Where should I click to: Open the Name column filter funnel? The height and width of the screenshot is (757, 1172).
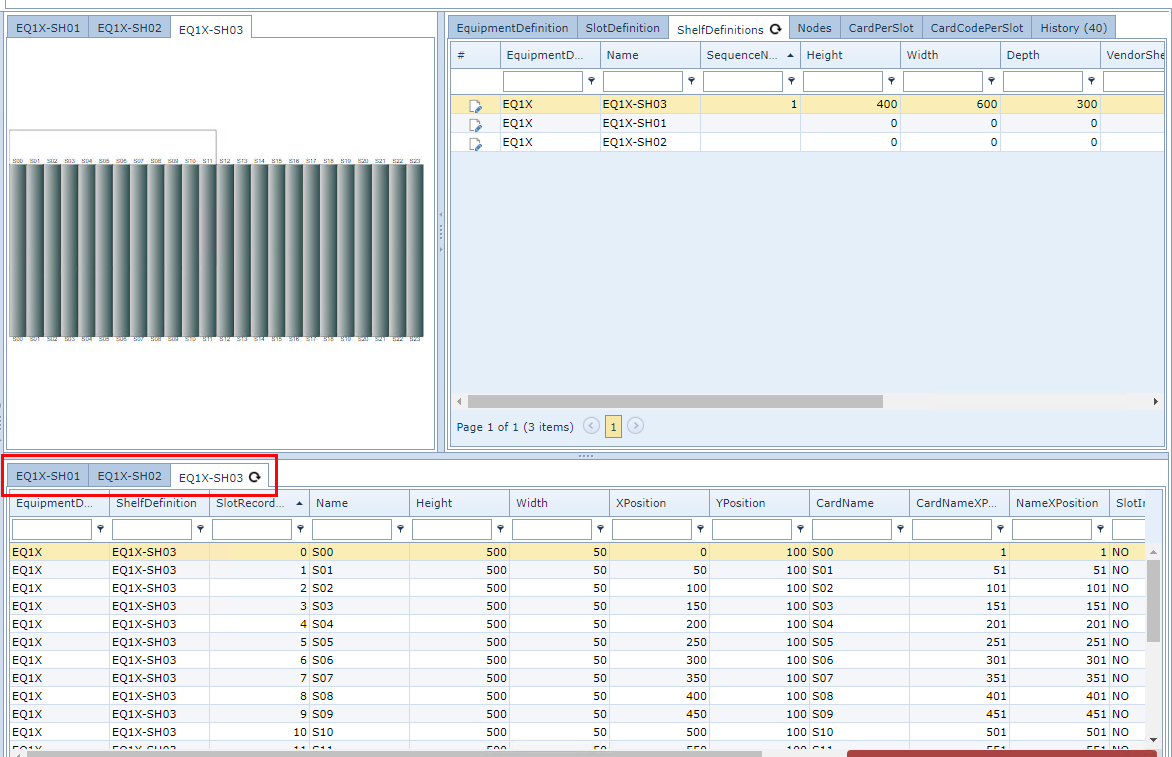click(x=692, y=81)
